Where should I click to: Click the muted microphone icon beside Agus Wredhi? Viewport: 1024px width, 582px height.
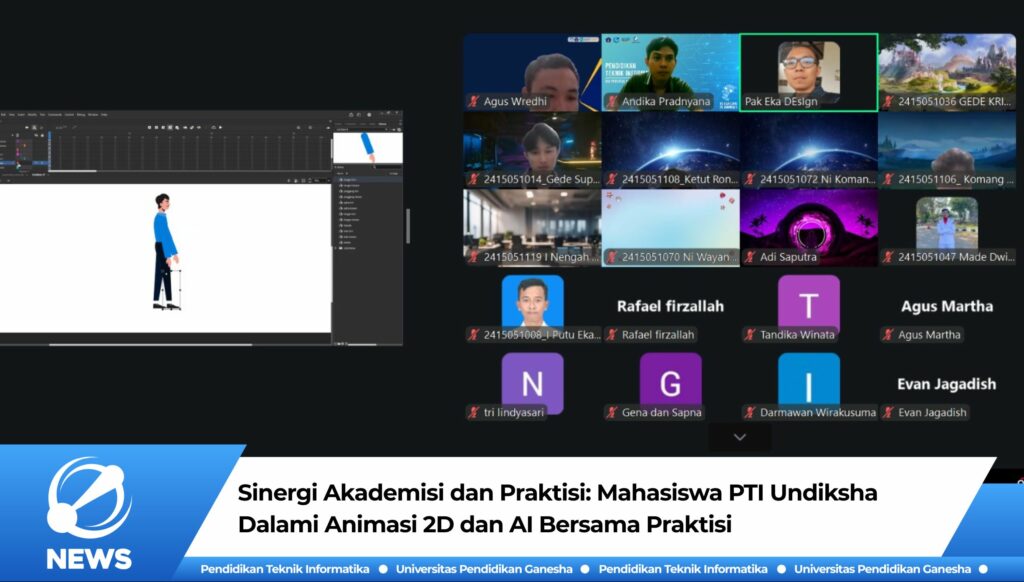[x=474, y=102]
